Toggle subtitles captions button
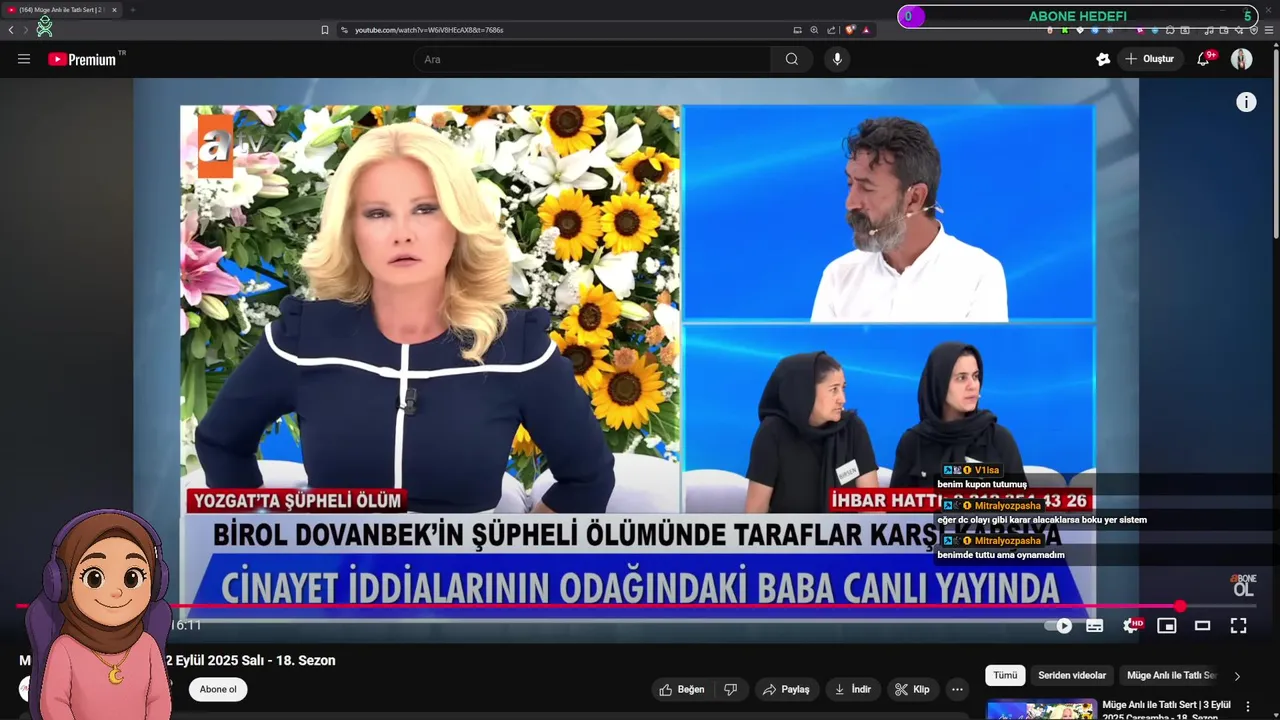Viewport: 1280px width, 720px height. pos(1095,626)
